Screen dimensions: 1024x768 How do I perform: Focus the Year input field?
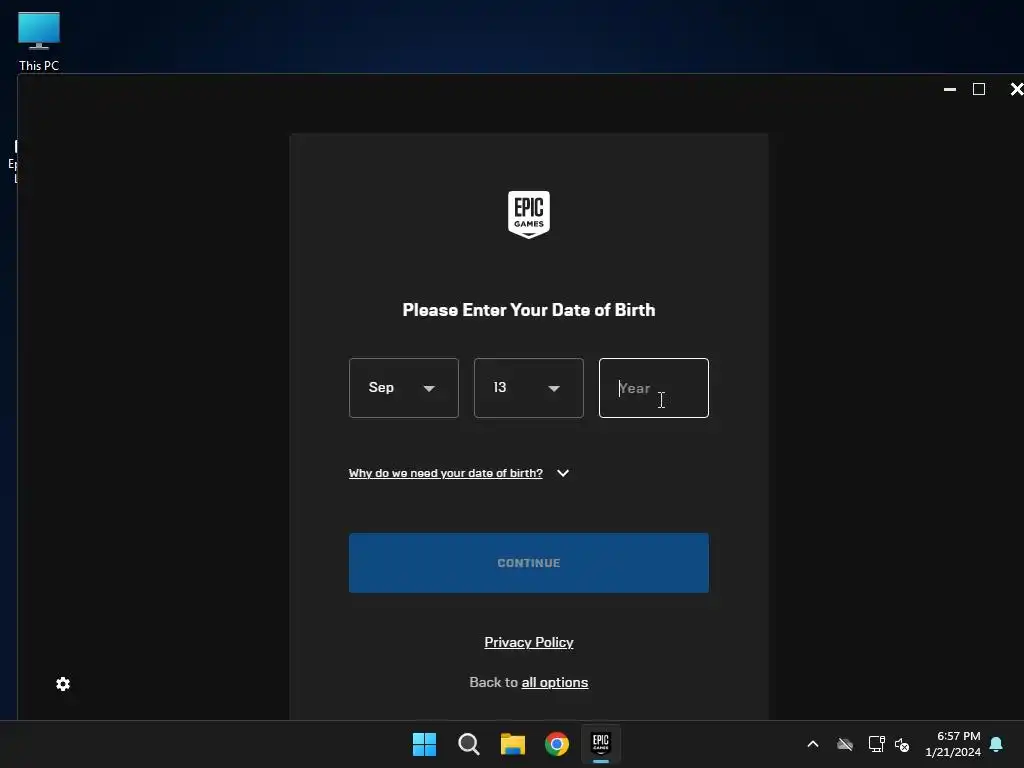pos(654,388)
